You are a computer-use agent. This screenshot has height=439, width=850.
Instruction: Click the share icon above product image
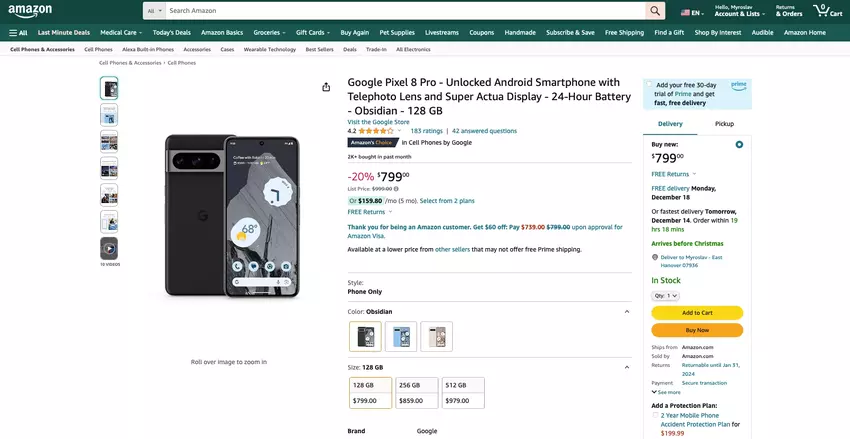(x=326, y=87)
